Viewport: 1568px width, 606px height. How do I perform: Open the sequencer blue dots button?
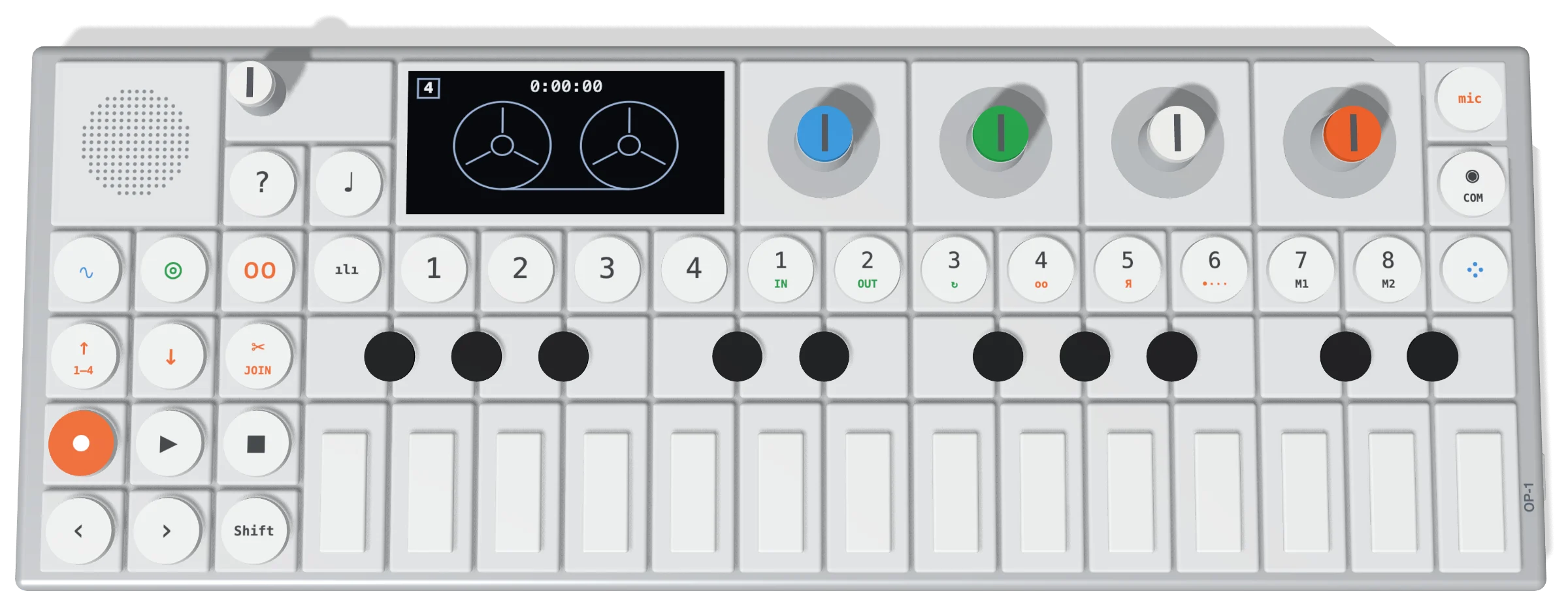click(x=1475, y=270)
